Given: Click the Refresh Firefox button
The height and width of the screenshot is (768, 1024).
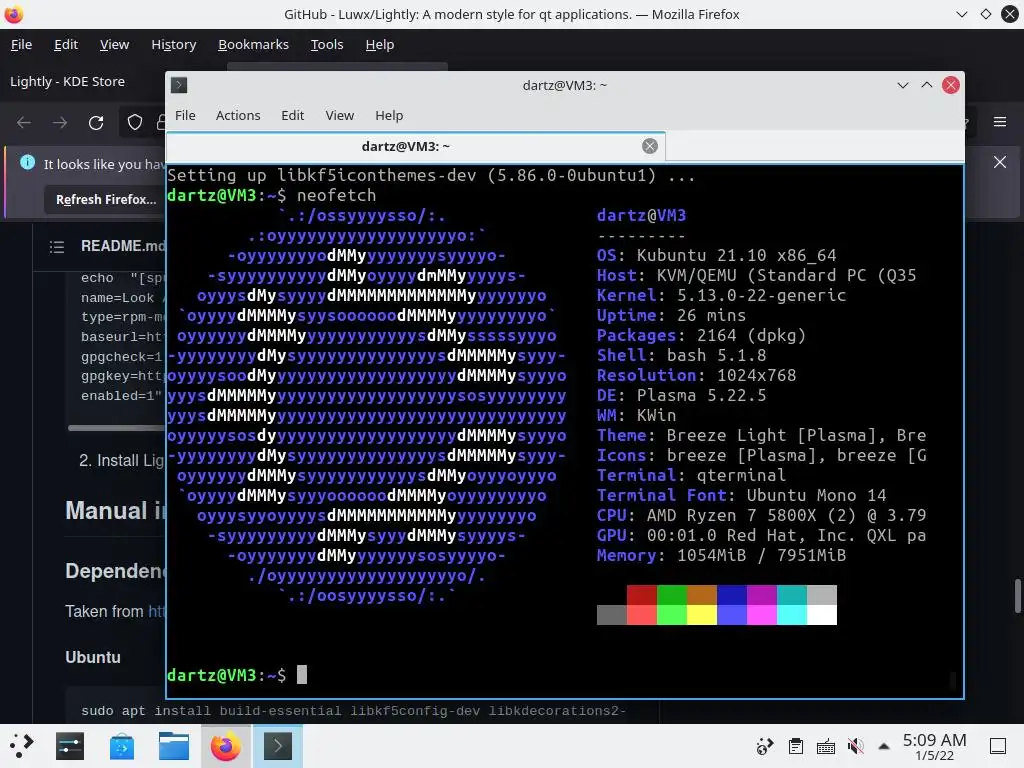Looking at the screenshot, I should (105, 199).
